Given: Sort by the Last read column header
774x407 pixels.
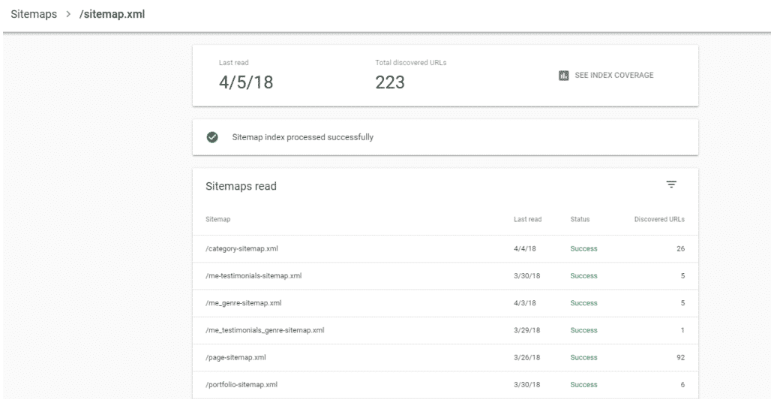Looking at the screenshot, I should pyautogui.click(x=527, y=219).
